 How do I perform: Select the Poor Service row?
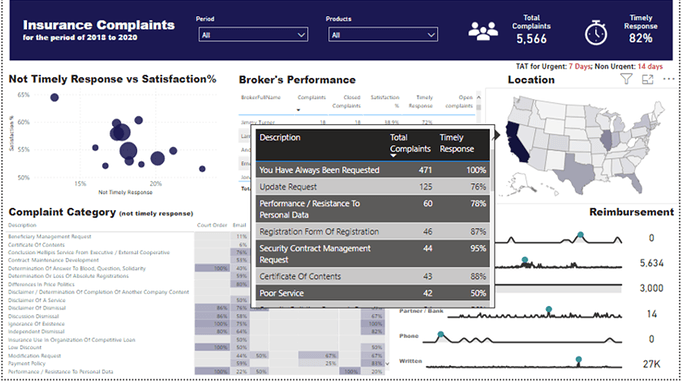[373, 293]
